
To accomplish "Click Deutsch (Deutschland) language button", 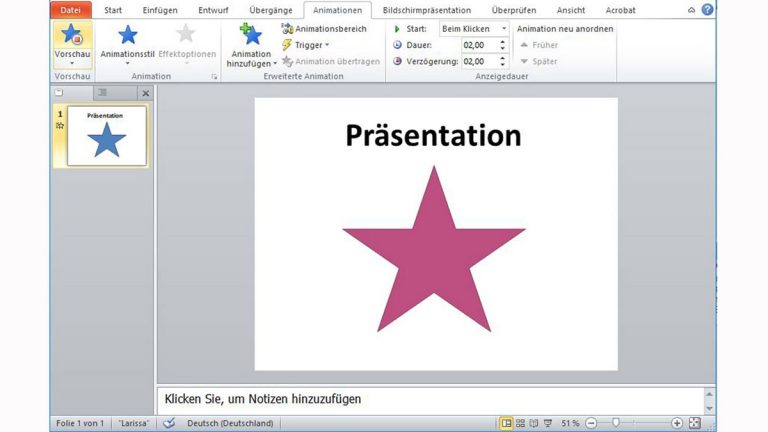I will point(230,423).
